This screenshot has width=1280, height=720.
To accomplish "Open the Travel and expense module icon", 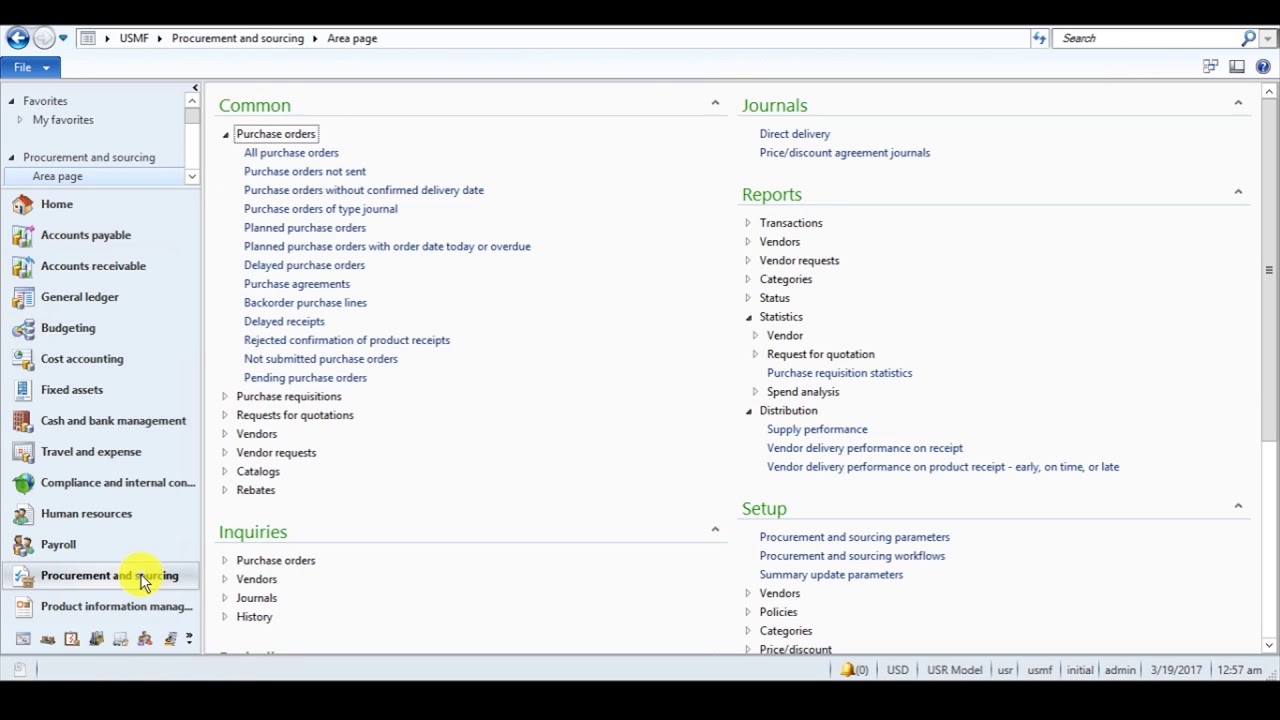I will [x=23, y=452].
